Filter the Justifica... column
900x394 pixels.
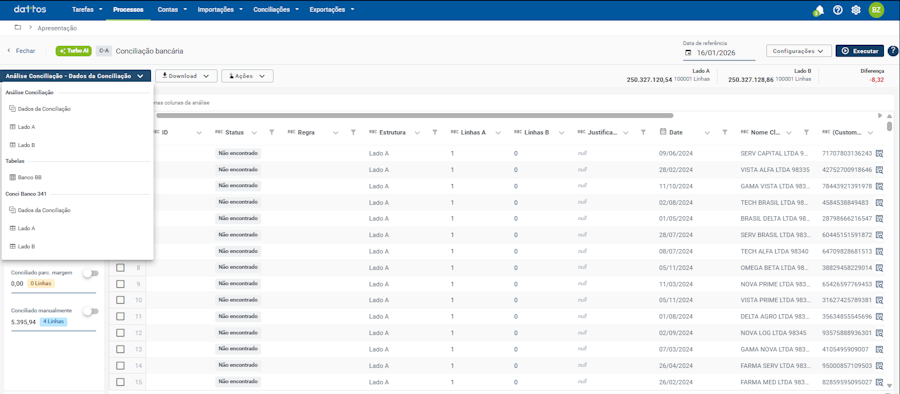[x=644, y=133]
